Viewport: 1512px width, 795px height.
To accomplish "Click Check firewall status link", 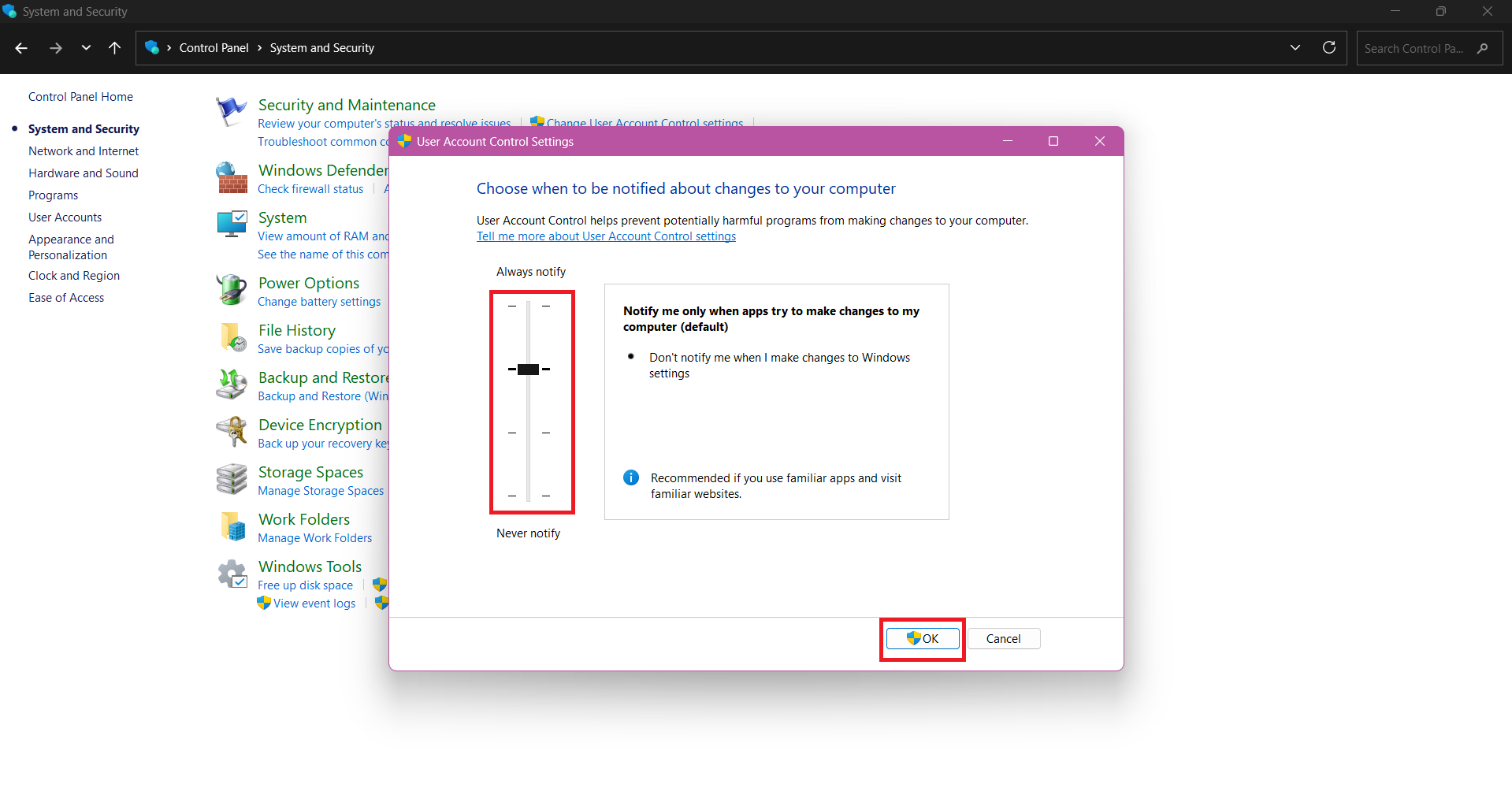I will pyautogui.click(x=310, y=189).
